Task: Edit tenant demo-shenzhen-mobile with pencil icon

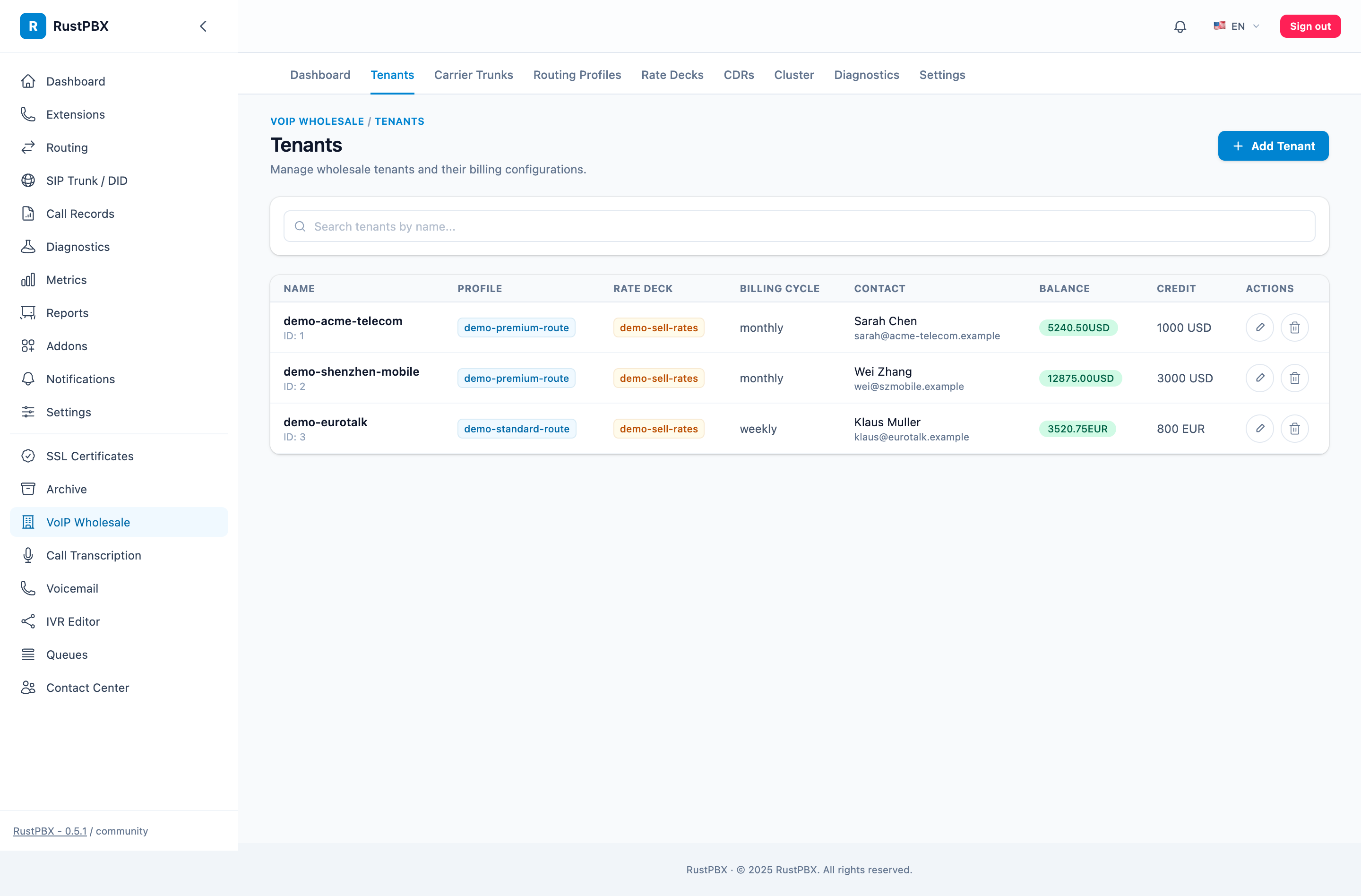Action: click(x=1259, y=378)
